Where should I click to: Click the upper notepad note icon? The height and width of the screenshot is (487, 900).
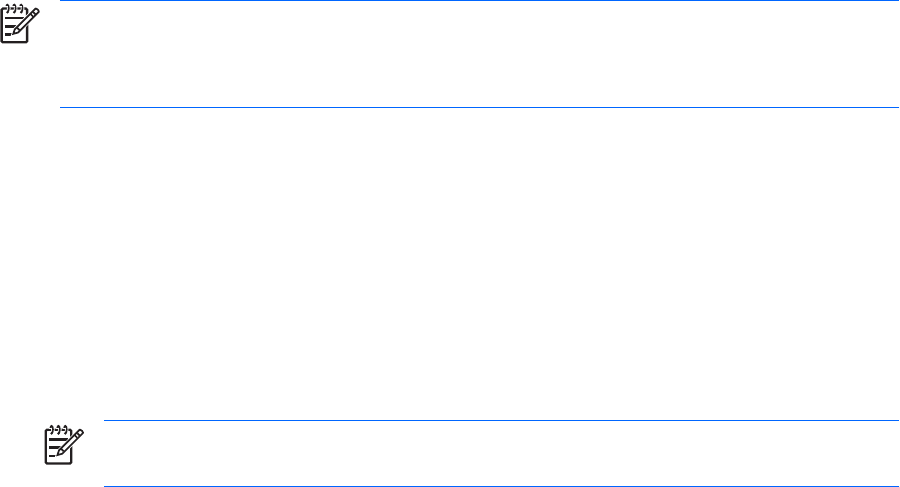pos(20,25)
